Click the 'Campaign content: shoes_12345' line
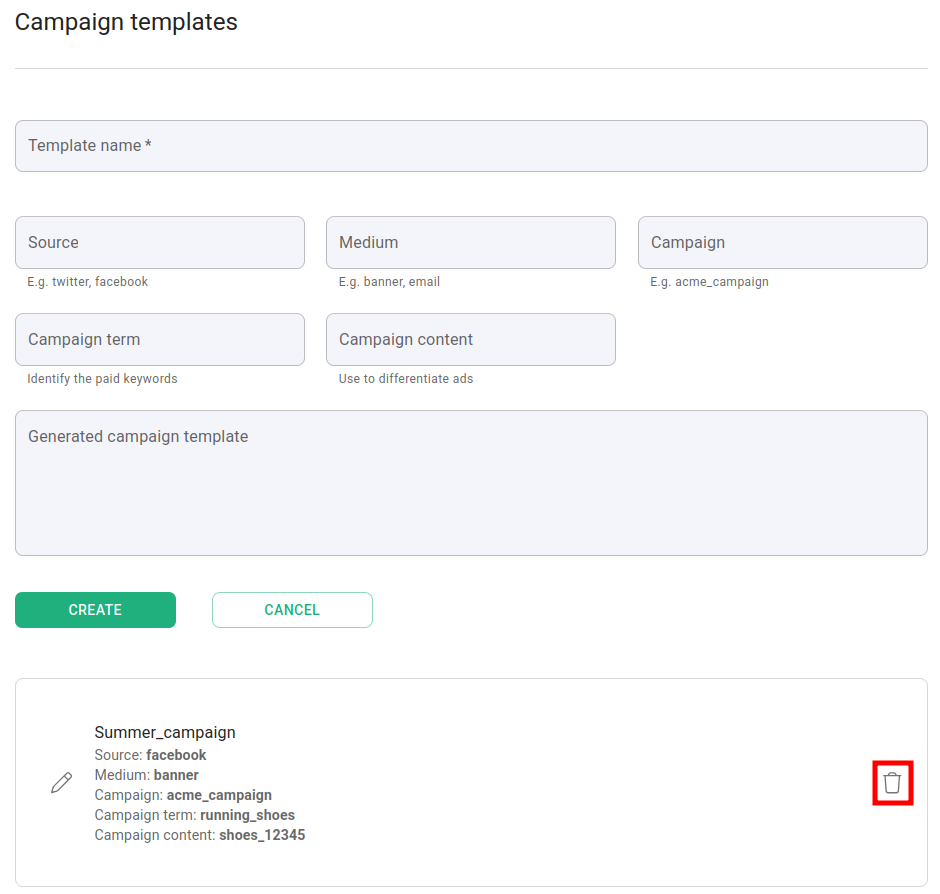The height and width of the screenshot is (894, 940). tap(199, 835)
